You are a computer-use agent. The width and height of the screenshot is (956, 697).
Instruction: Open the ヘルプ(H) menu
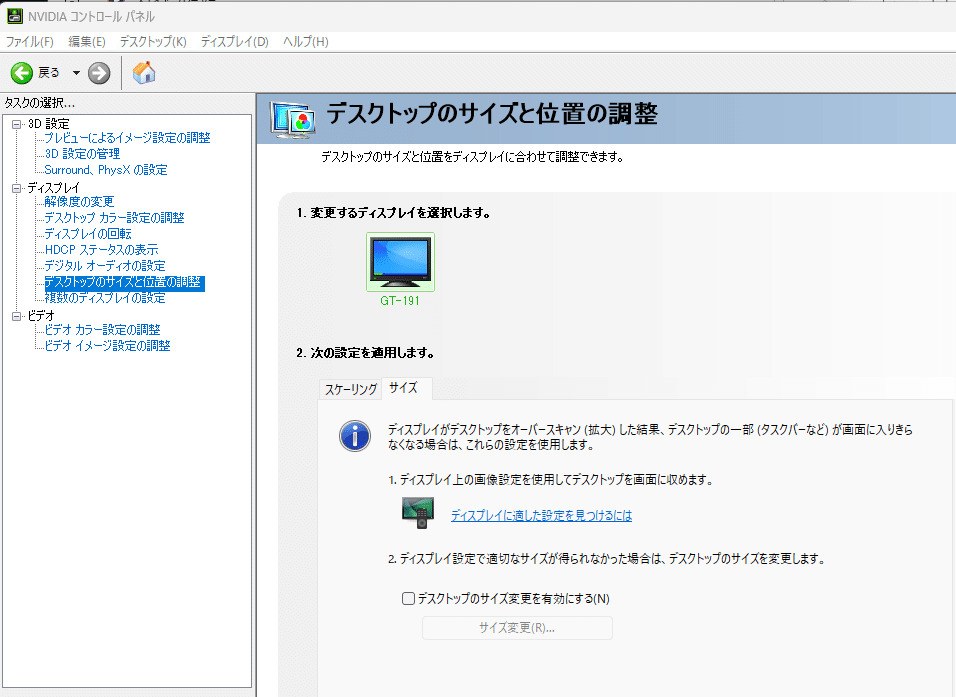305,41
